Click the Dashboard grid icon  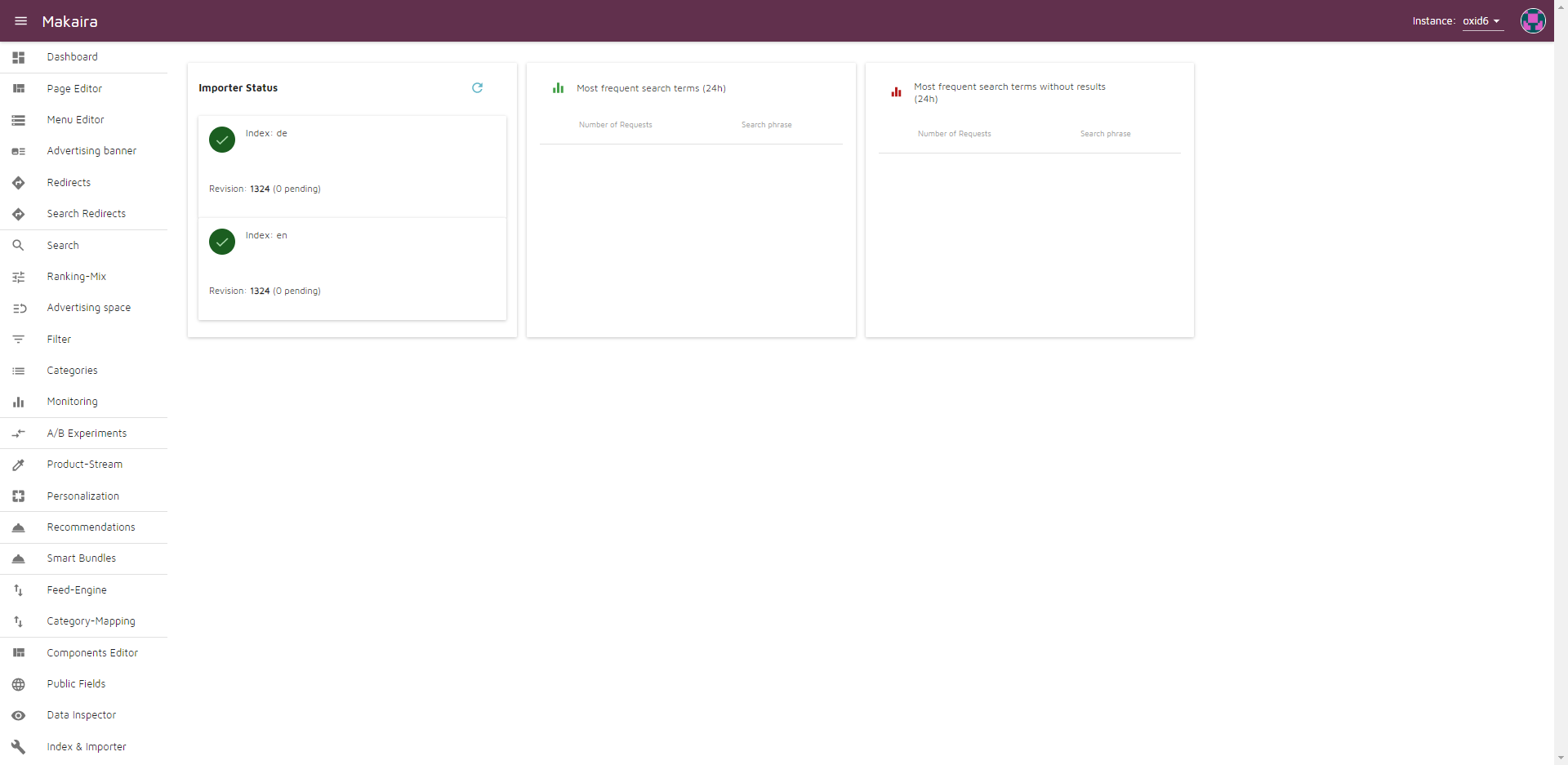coord(19,57)
